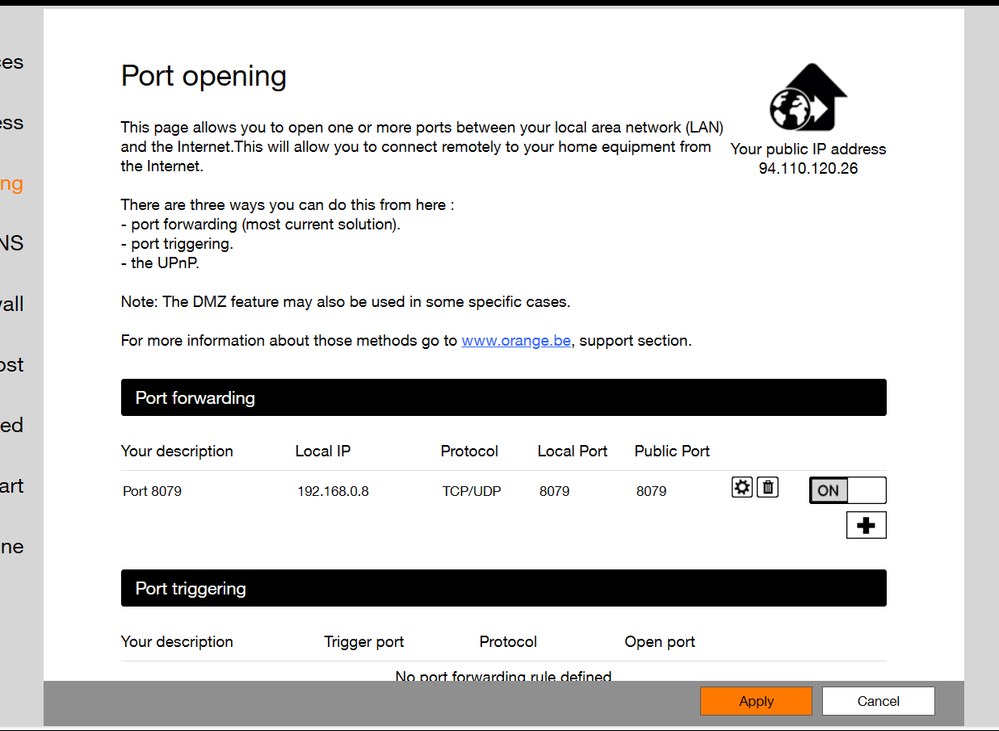The width and height of the screenshot is (999, 731).
Task: Add a new port forwarding rule with plus button
Action: [866, 525]
